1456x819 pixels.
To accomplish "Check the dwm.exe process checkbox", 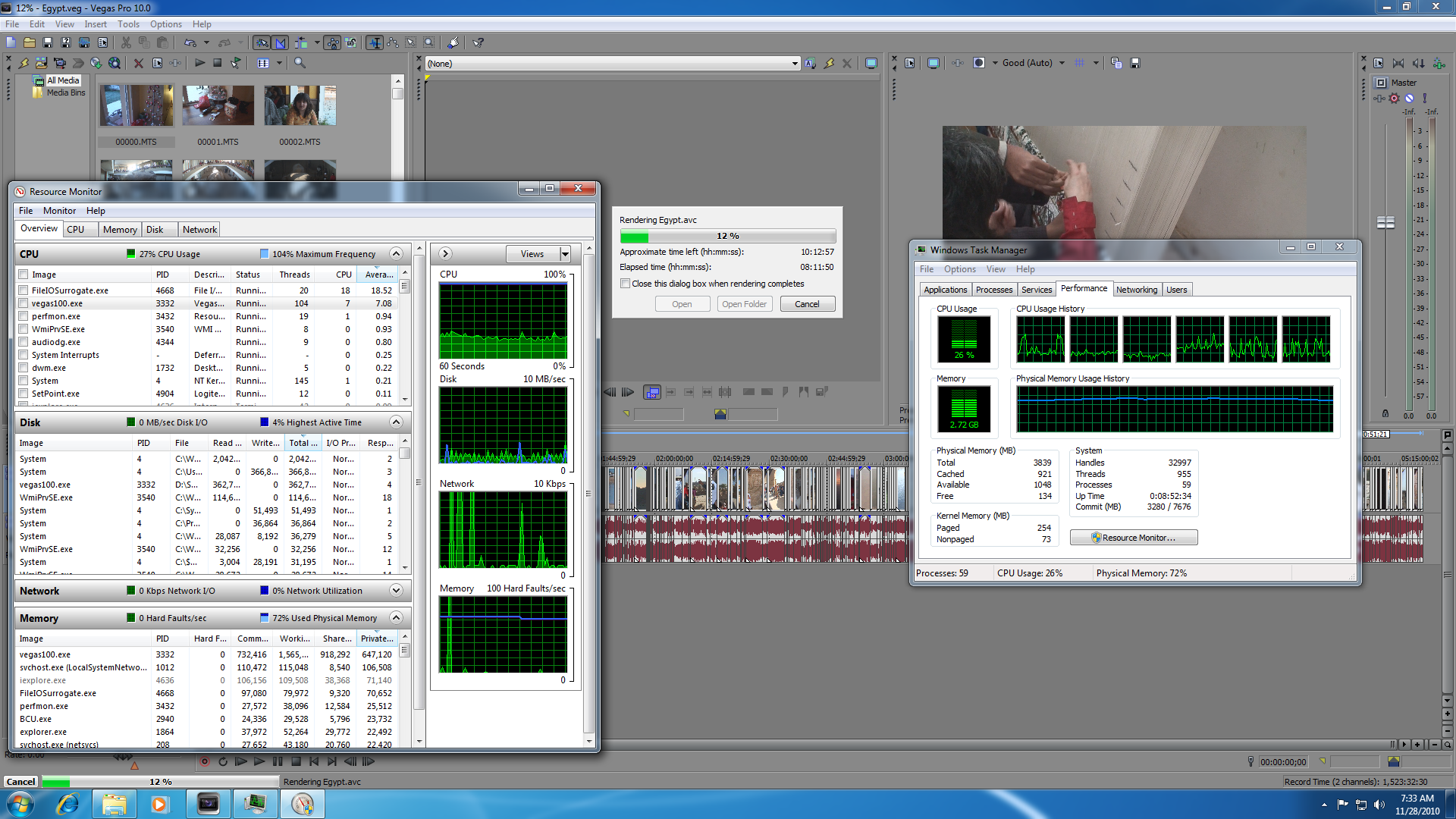I will point(24,368).
